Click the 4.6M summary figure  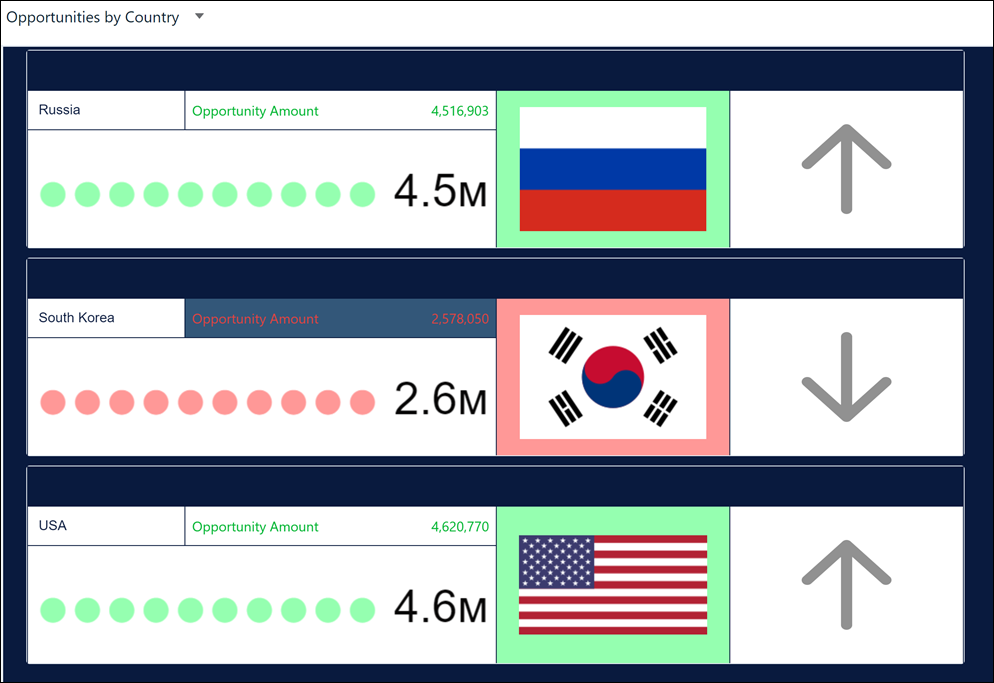(x=441, y=607)
